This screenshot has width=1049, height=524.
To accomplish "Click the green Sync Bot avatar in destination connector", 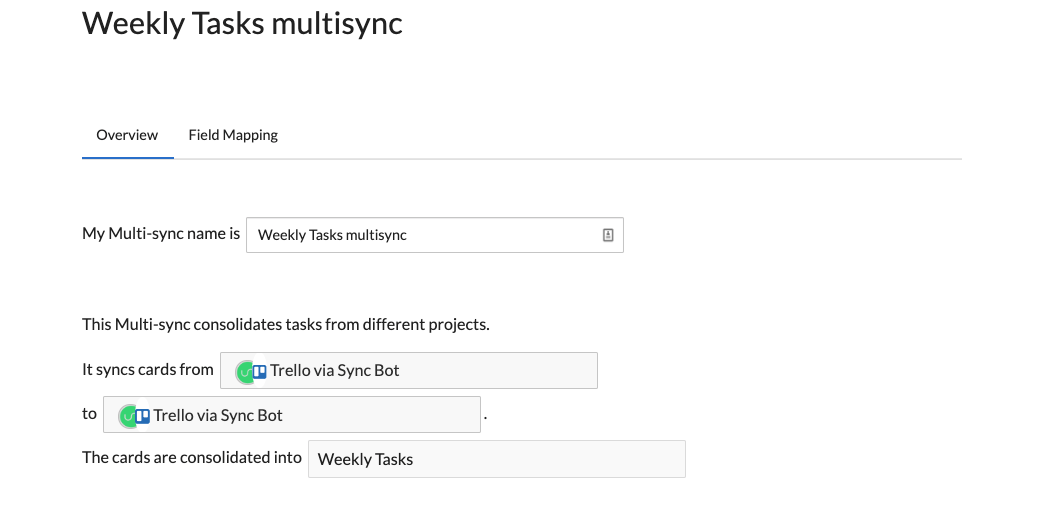I will tap(126, 417).
